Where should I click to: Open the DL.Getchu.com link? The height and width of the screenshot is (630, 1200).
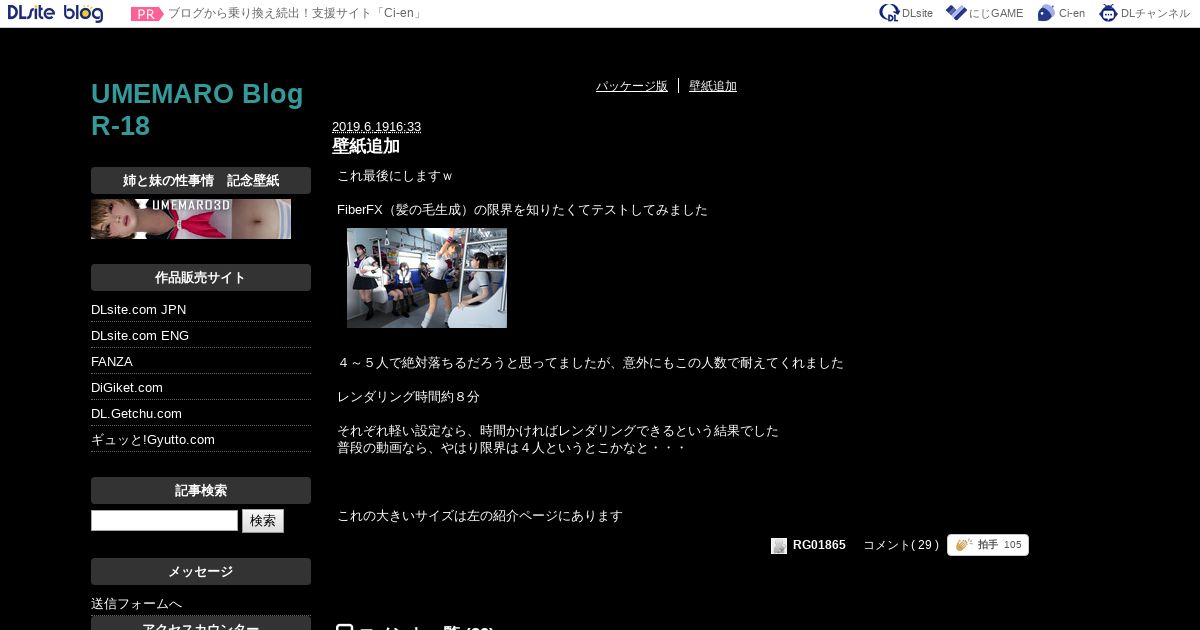137,414
